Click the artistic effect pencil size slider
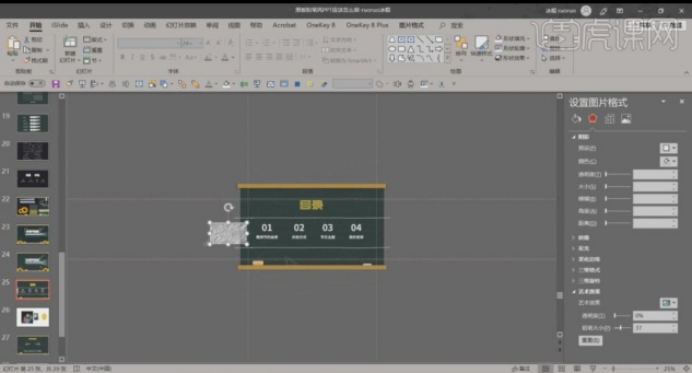 [621, 328]
